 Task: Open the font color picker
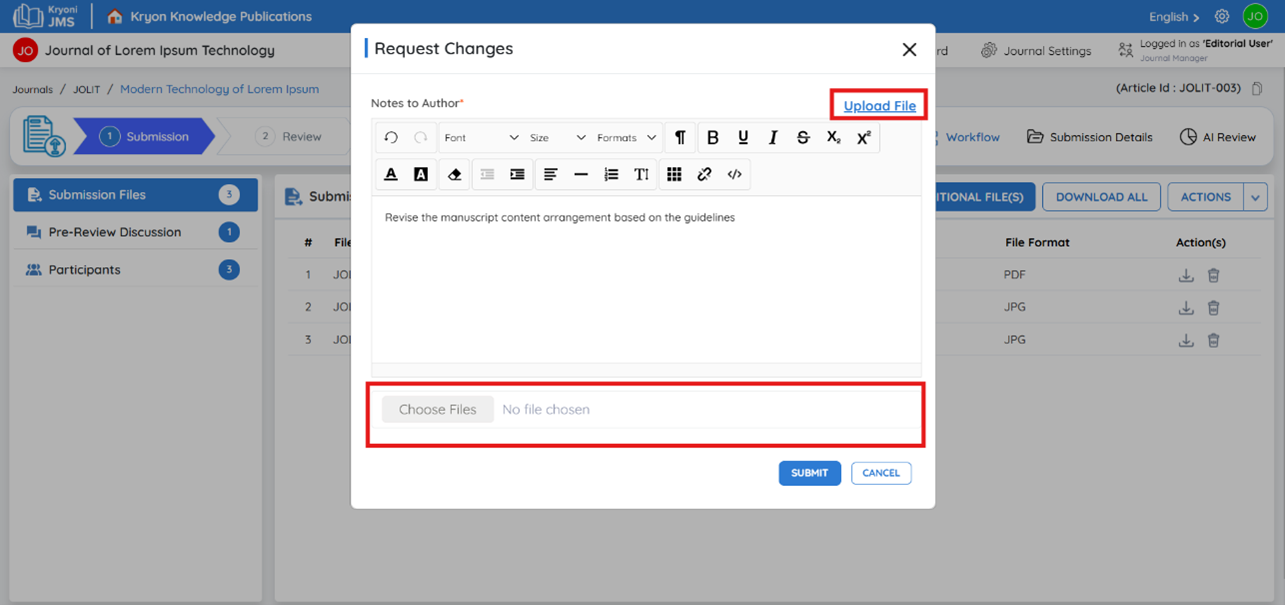(391, 174)
